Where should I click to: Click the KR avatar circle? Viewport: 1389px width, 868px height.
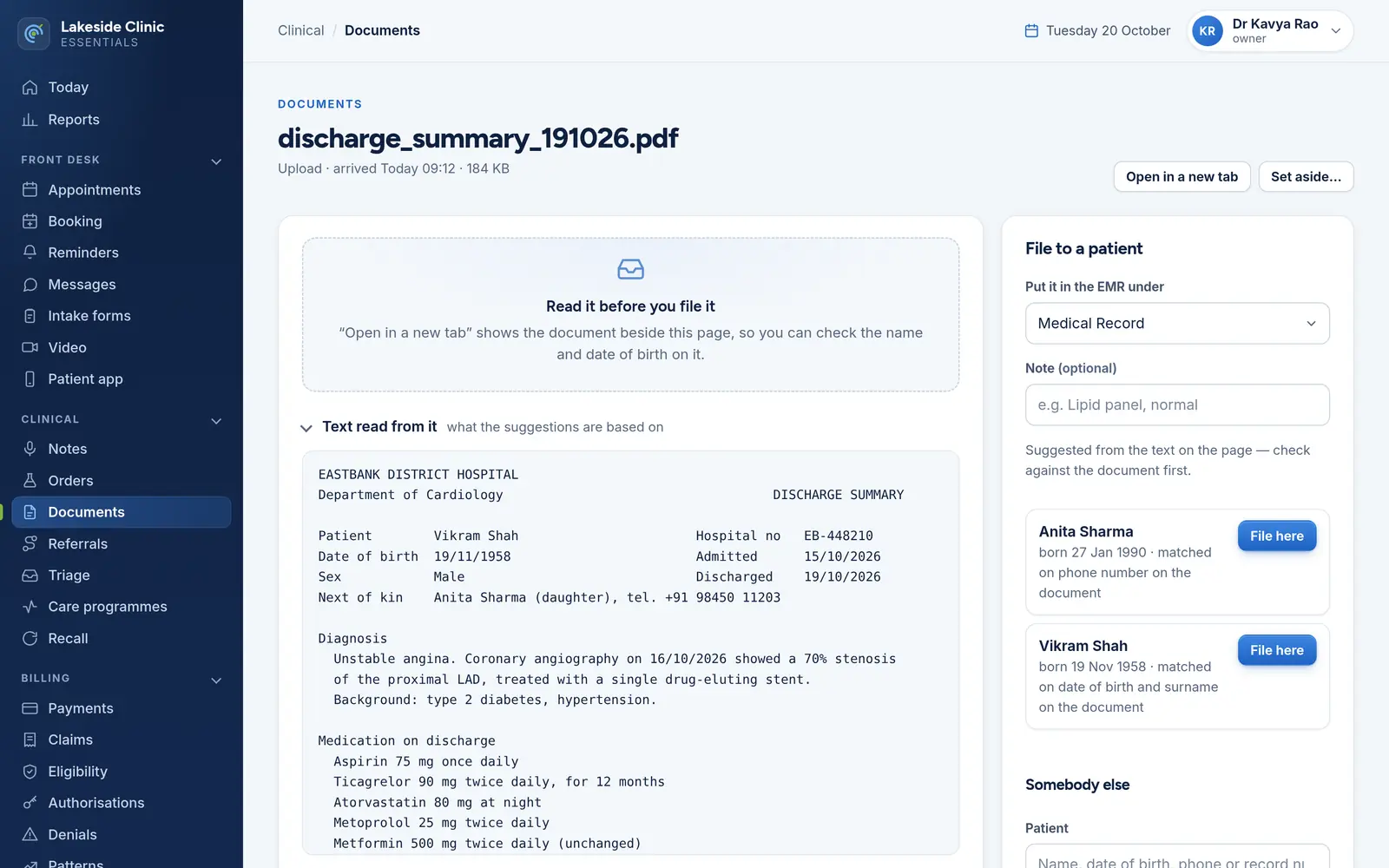(1207, 31)
